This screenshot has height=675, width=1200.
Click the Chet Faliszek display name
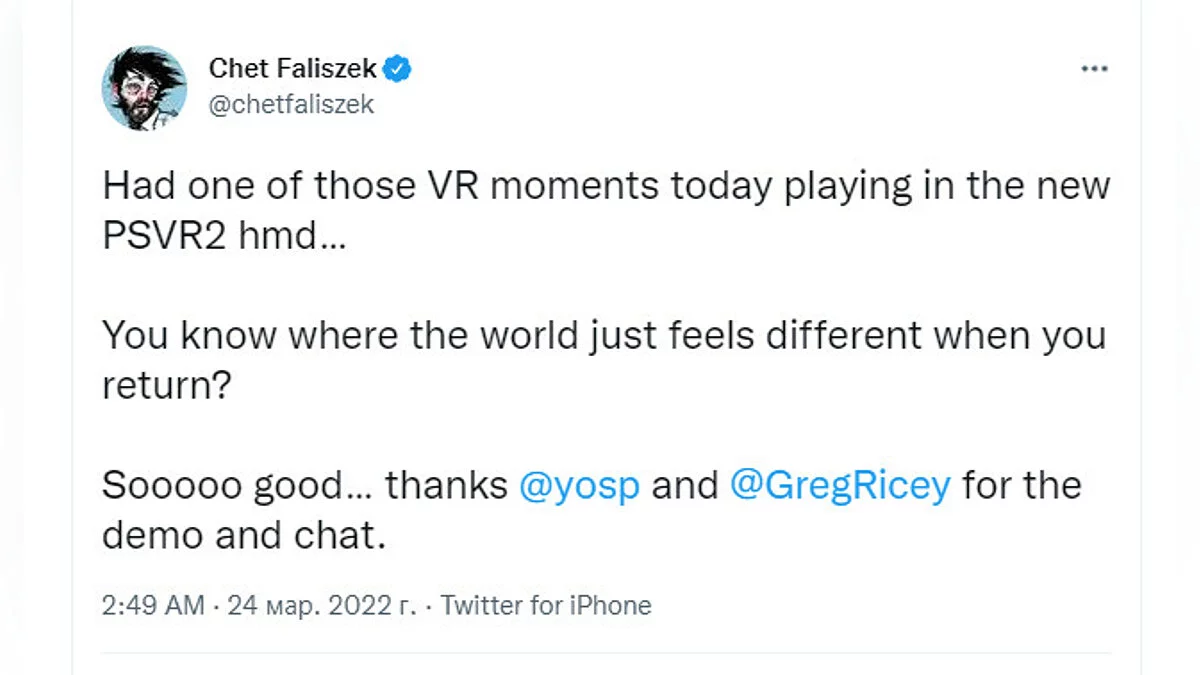(x=293, y=69)
